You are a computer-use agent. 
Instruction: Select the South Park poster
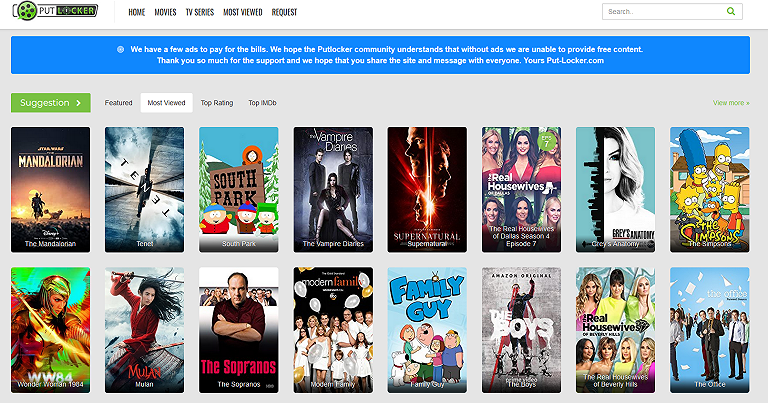(x=238, y=187)
